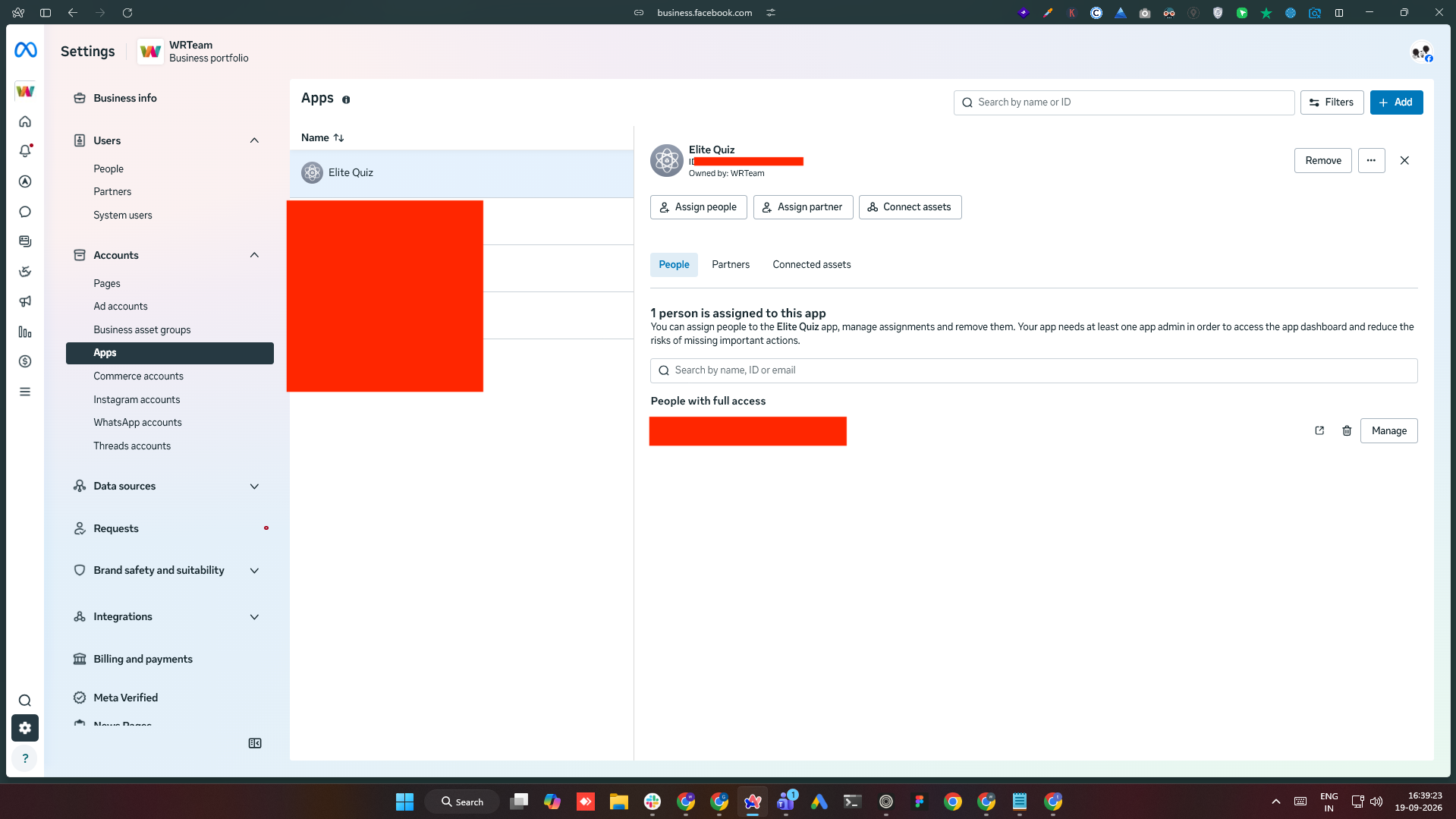Screen dimensions: 1456x819
Task: Focus Search by name, ID or email field
Action: coord(1033,370)
